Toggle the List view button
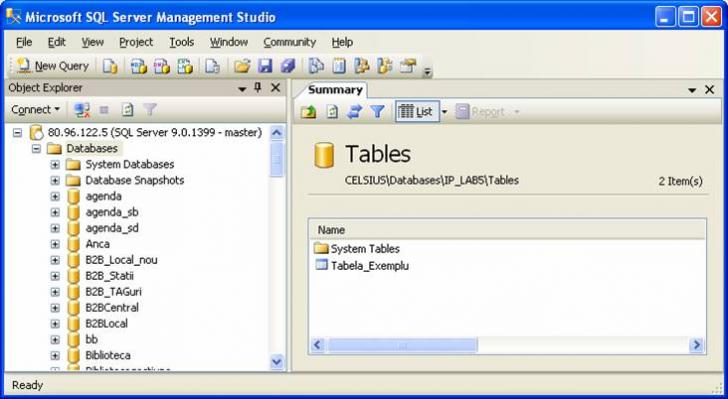Screen dimensions: 728x399 [416, 111]
